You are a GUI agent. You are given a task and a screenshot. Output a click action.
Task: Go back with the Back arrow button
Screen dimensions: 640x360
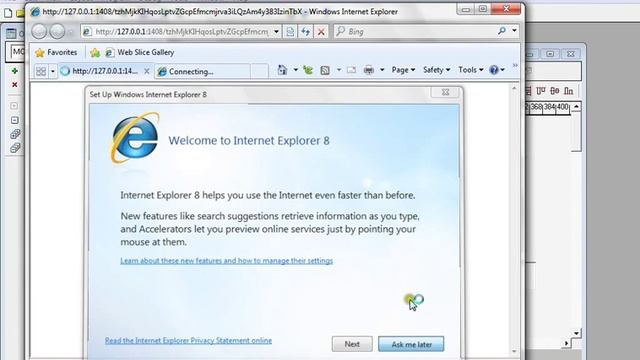[39, 31]
